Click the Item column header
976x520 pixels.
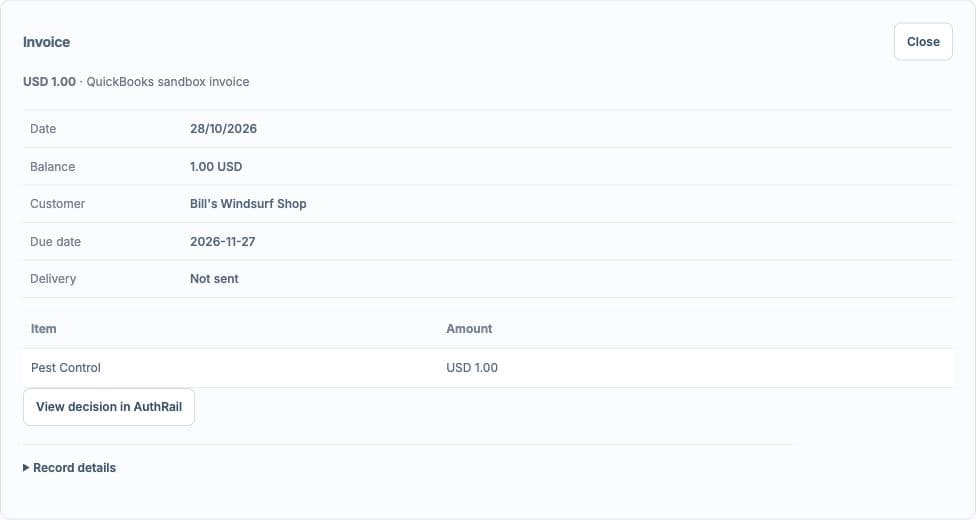[44, 329]
